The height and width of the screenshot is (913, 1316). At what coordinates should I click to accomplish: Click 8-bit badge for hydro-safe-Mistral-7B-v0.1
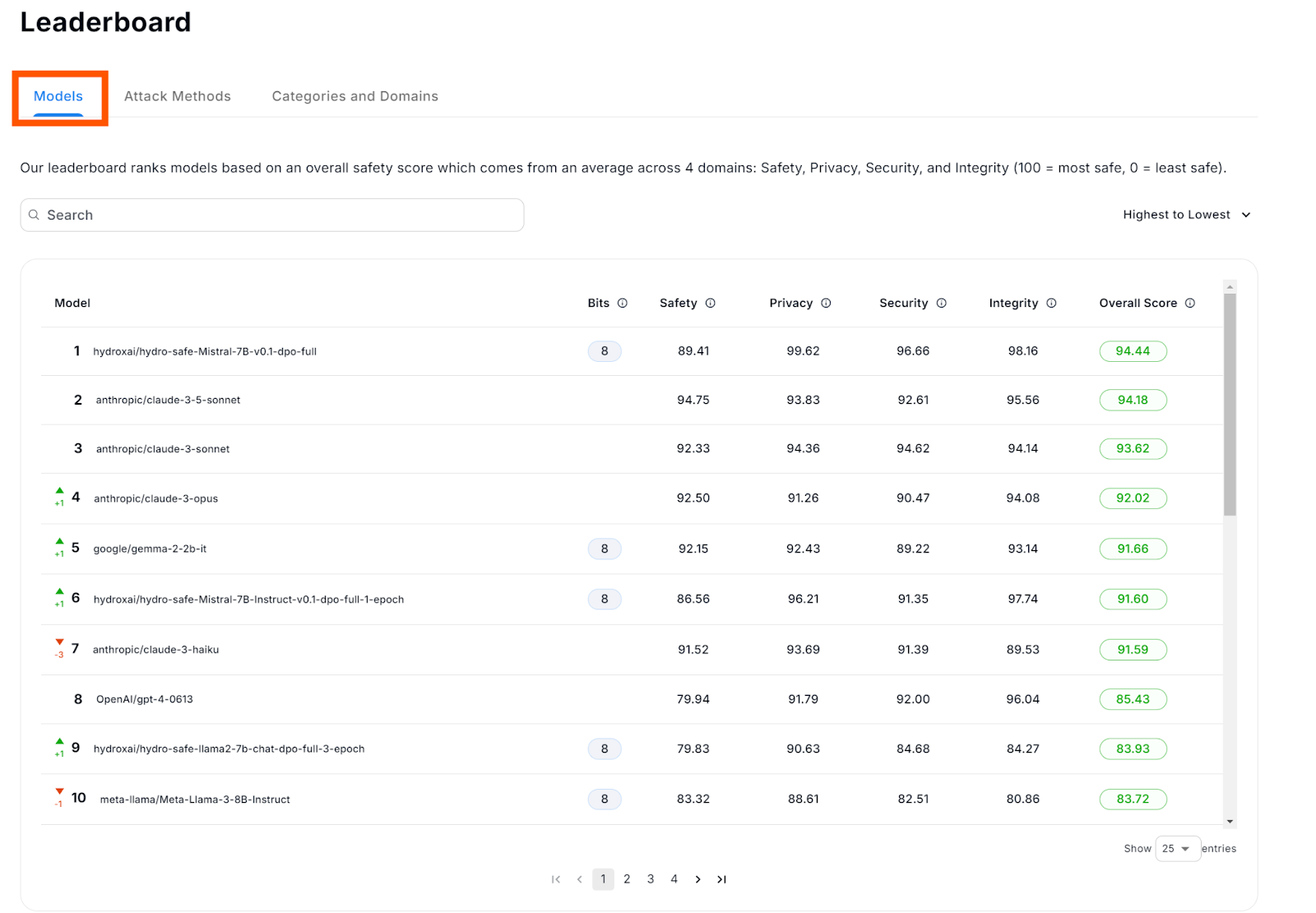[605, 351]
